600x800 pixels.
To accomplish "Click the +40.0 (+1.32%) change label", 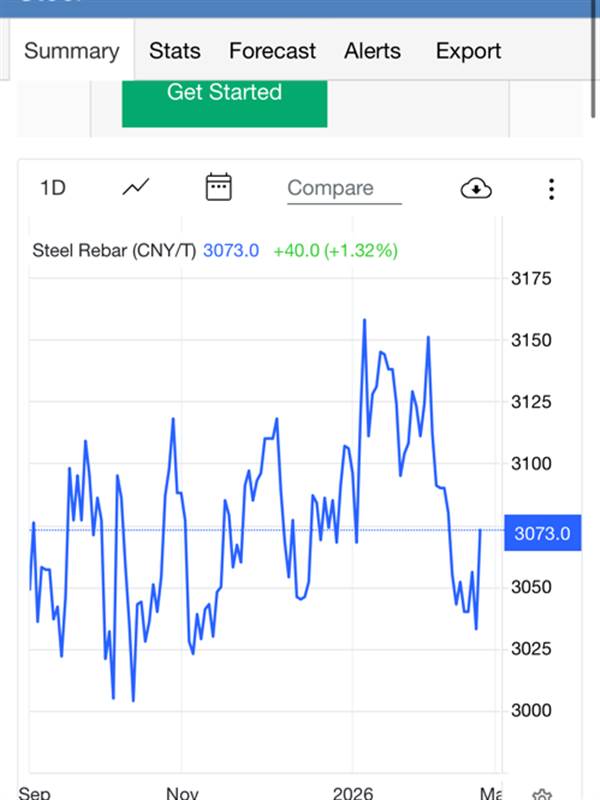I will pos(335,250).
